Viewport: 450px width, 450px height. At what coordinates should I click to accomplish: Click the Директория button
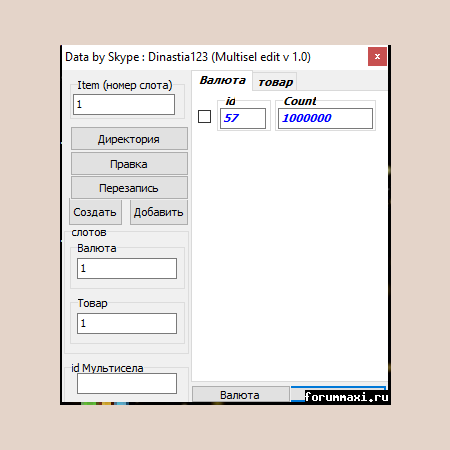[129, 139]
